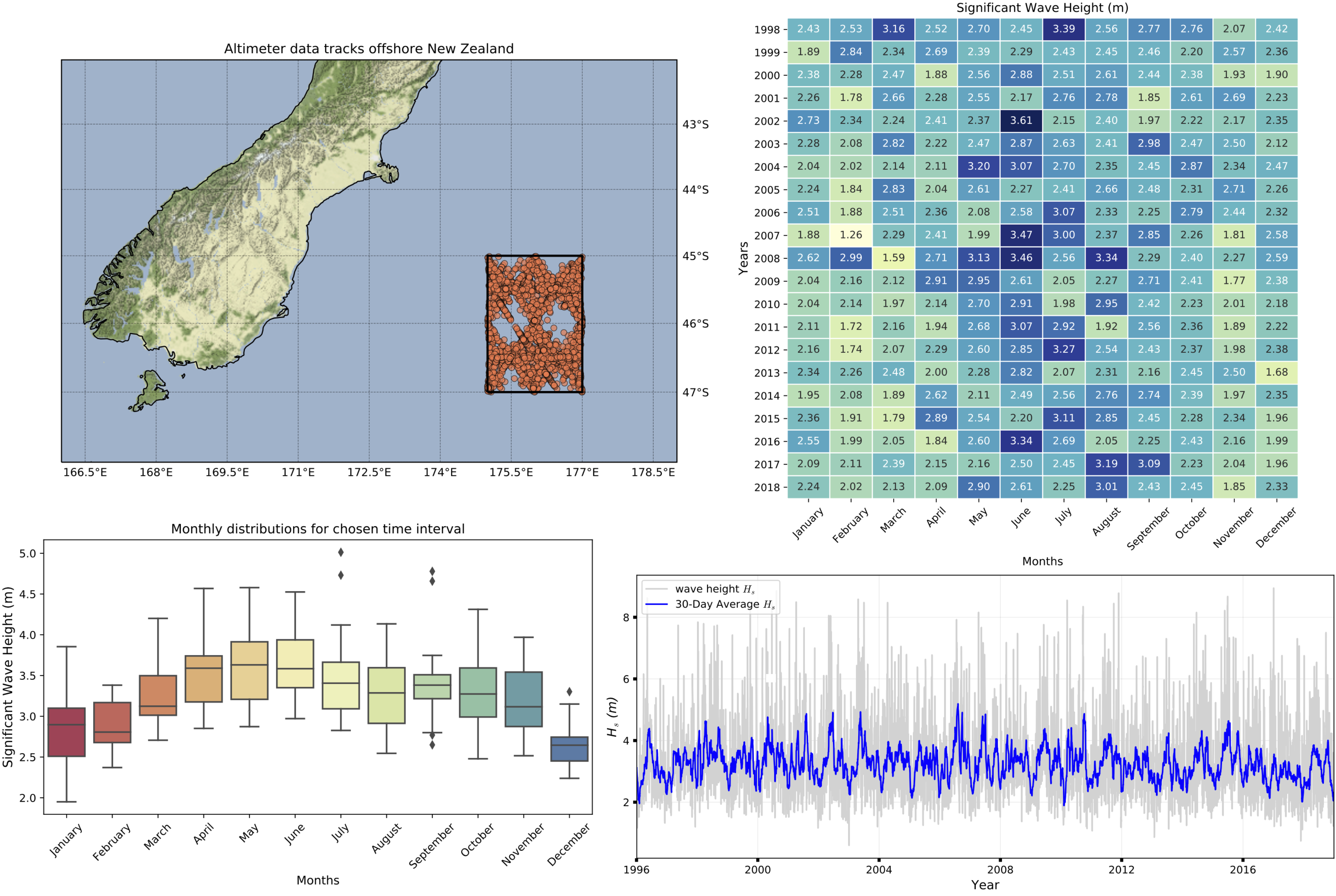Click the 2016 tick label on time series

click(x=1243, y=870)
